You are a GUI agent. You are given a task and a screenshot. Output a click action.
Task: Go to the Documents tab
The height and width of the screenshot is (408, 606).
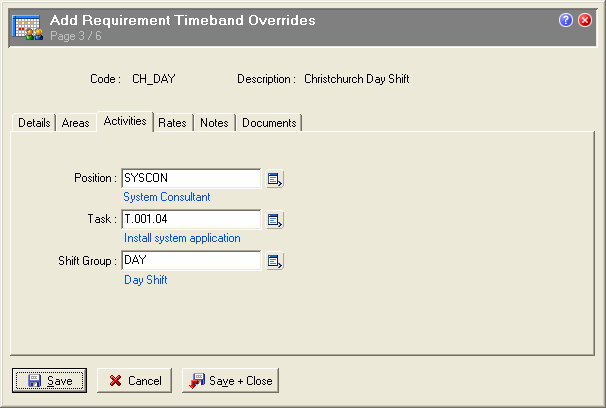[x=269, y=123]
